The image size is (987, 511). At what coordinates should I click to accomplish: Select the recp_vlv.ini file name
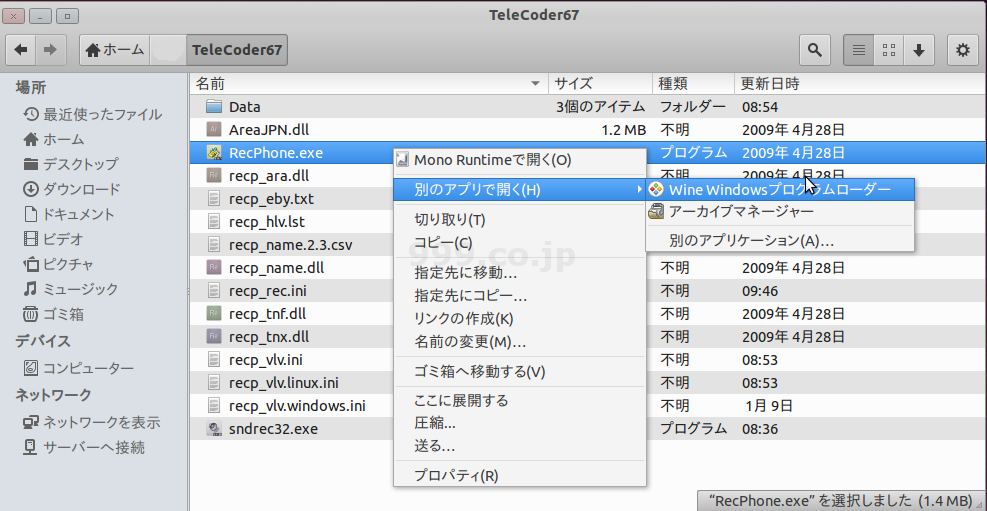268,360
